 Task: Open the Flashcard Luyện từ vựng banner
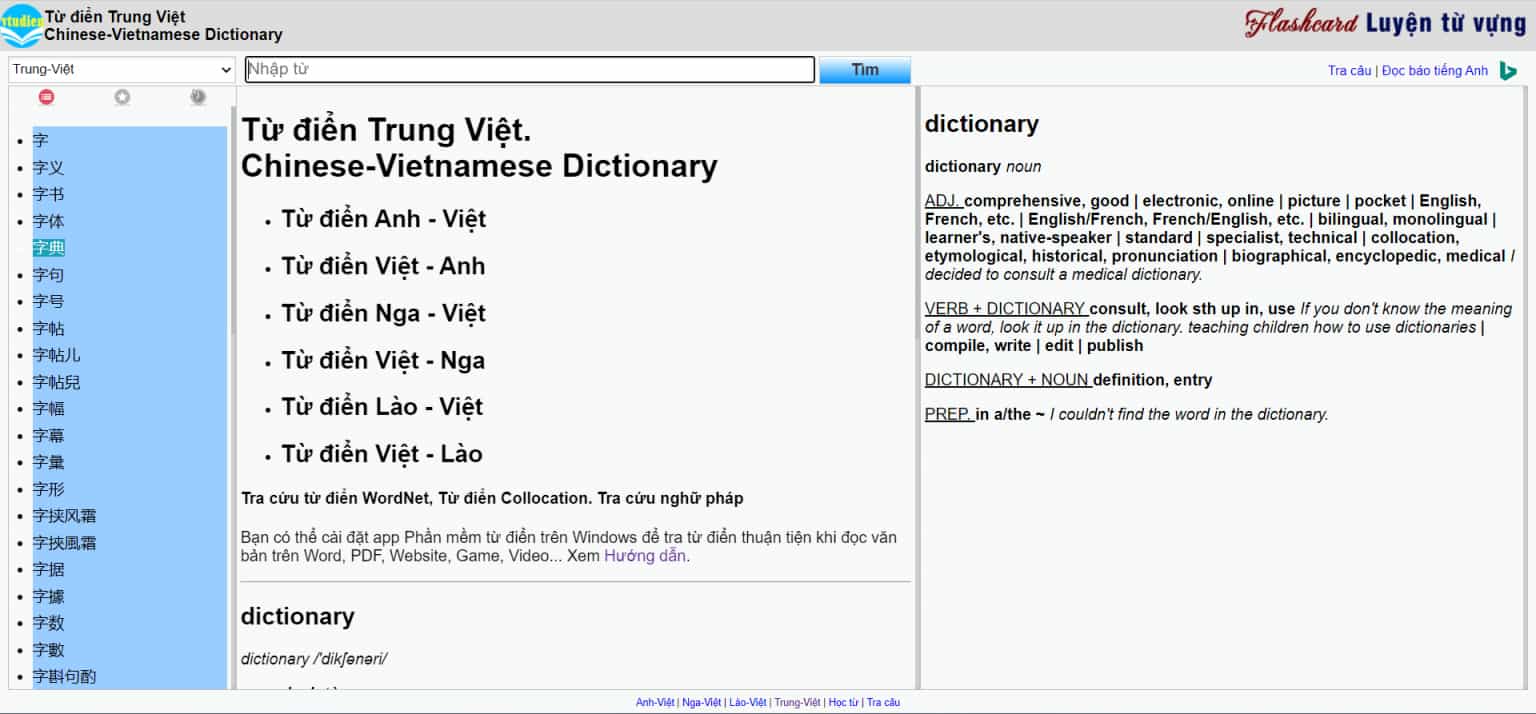tap(1385, 22)
